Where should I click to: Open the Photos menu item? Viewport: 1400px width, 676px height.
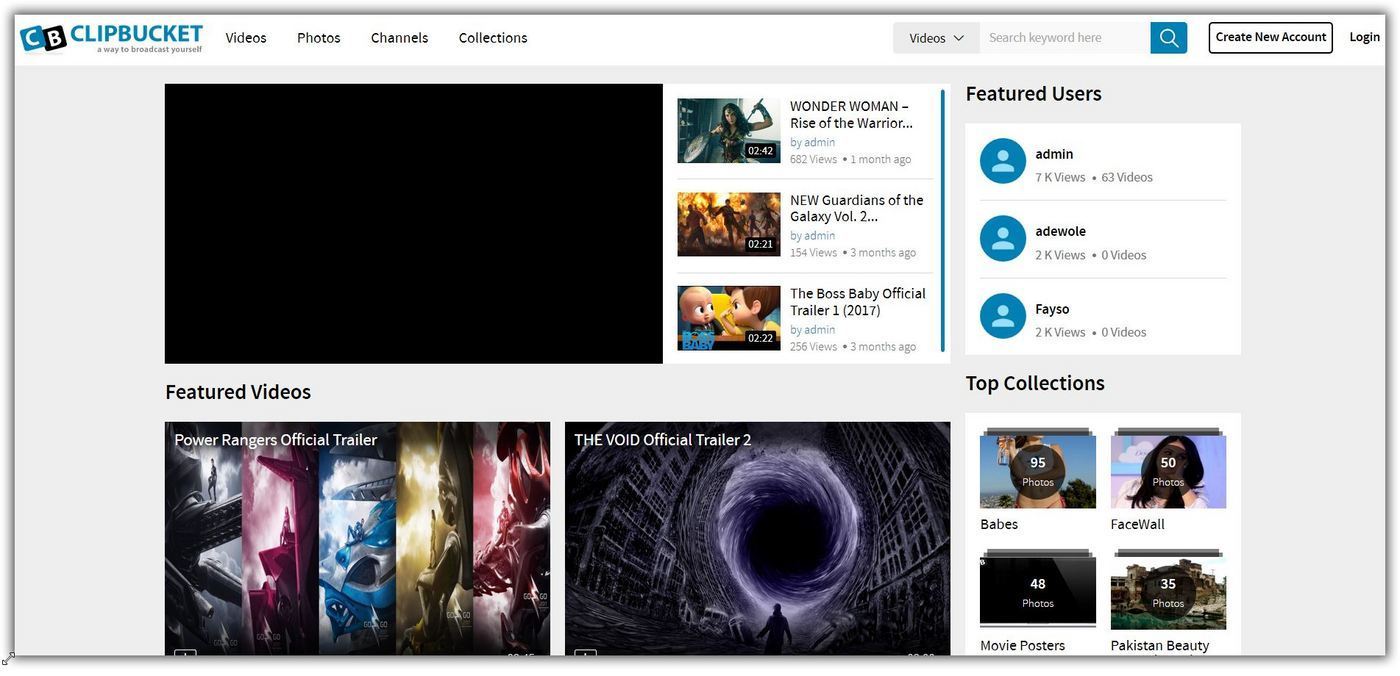coord(319,38)
